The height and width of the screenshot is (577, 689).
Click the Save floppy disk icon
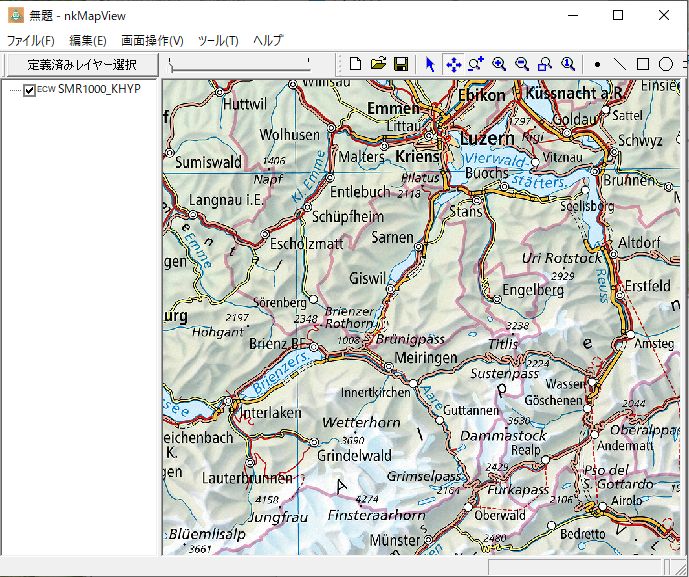pyautogui.click(x=400, y=64)
